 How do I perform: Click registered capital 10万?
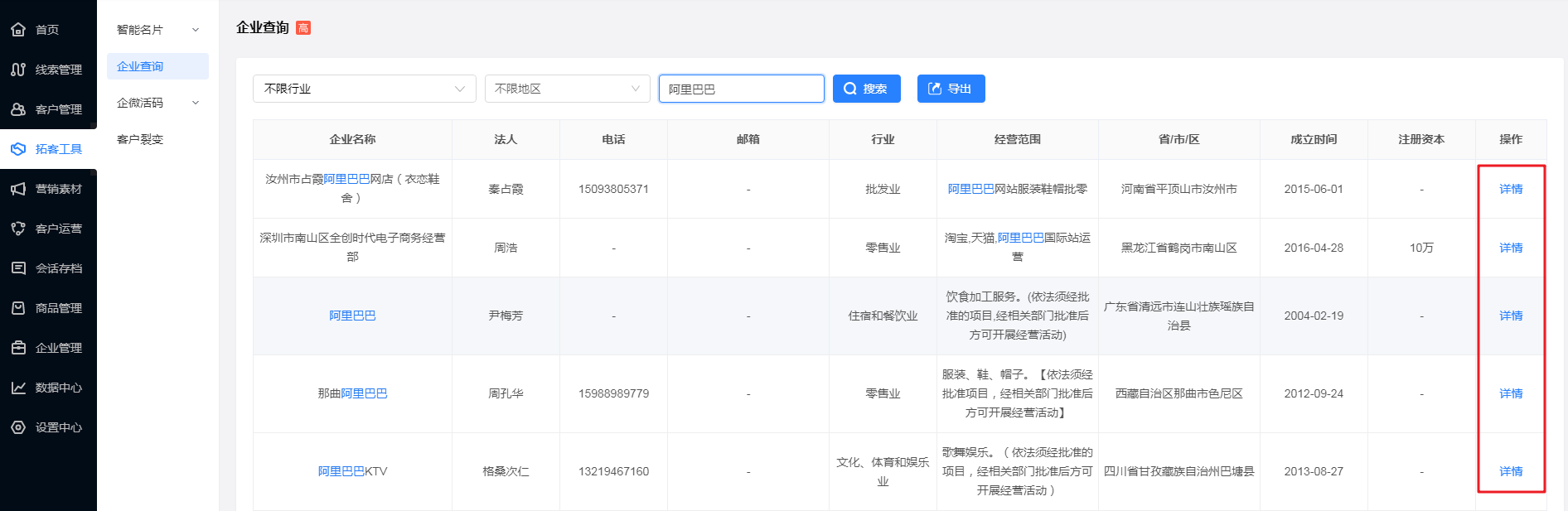[x=1421, y=248]
